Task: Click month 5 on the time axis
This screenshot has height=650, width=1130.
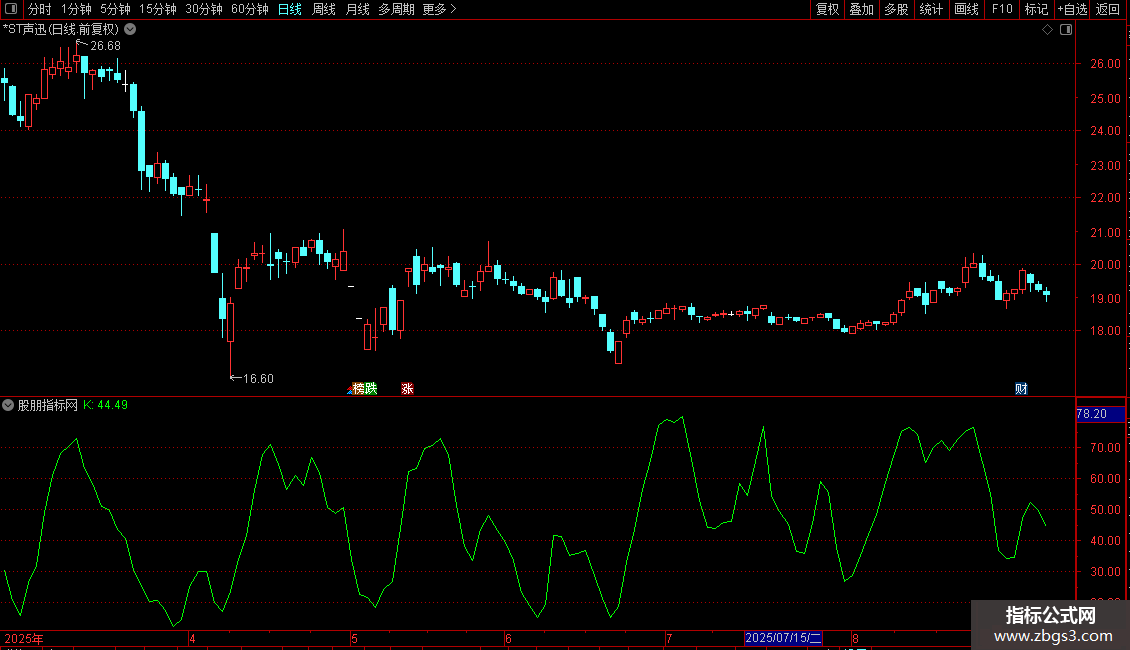Action: [355, 638]
